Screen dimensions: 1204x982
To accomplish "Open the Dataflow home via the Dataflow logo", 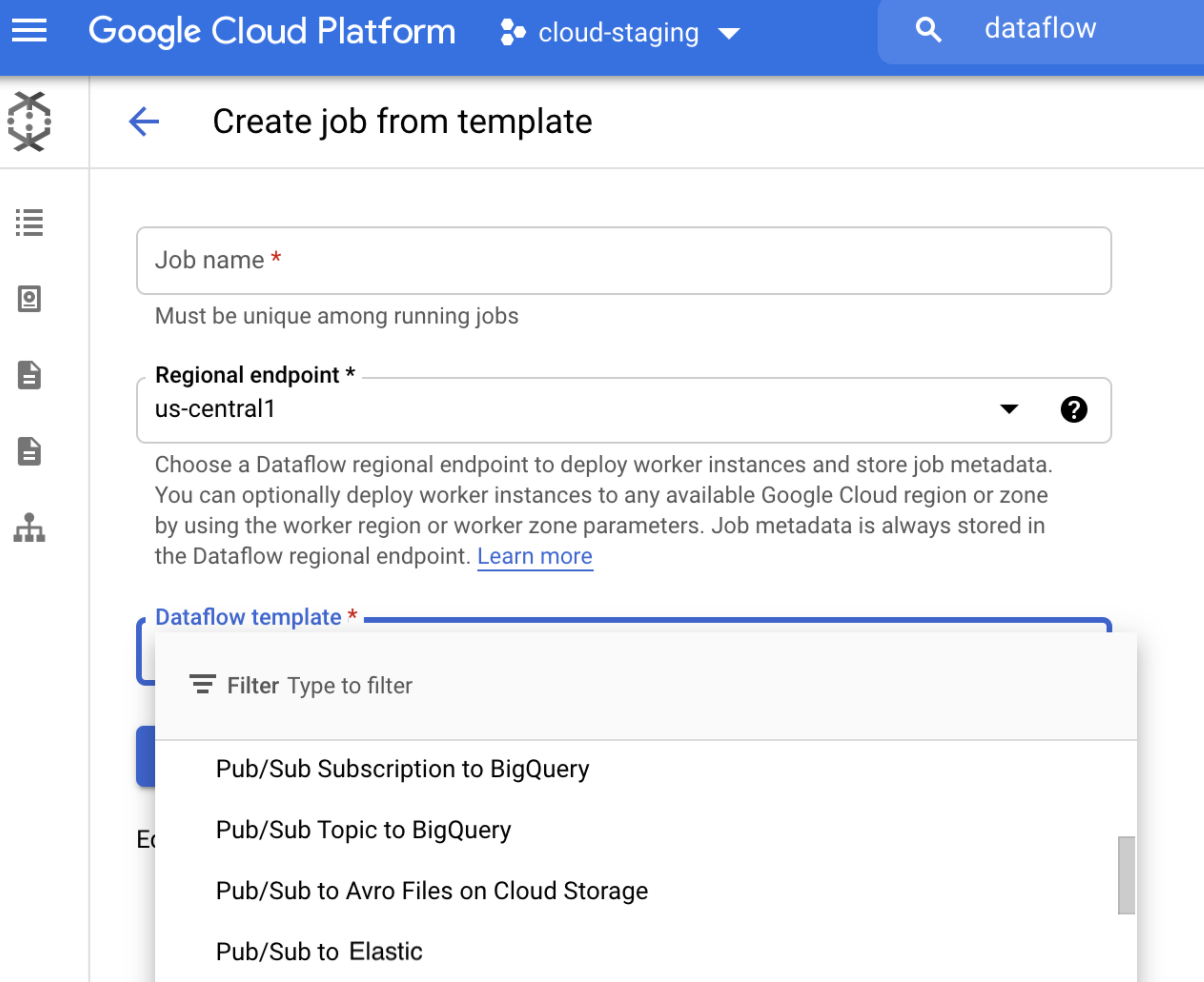I will (29, 121).
